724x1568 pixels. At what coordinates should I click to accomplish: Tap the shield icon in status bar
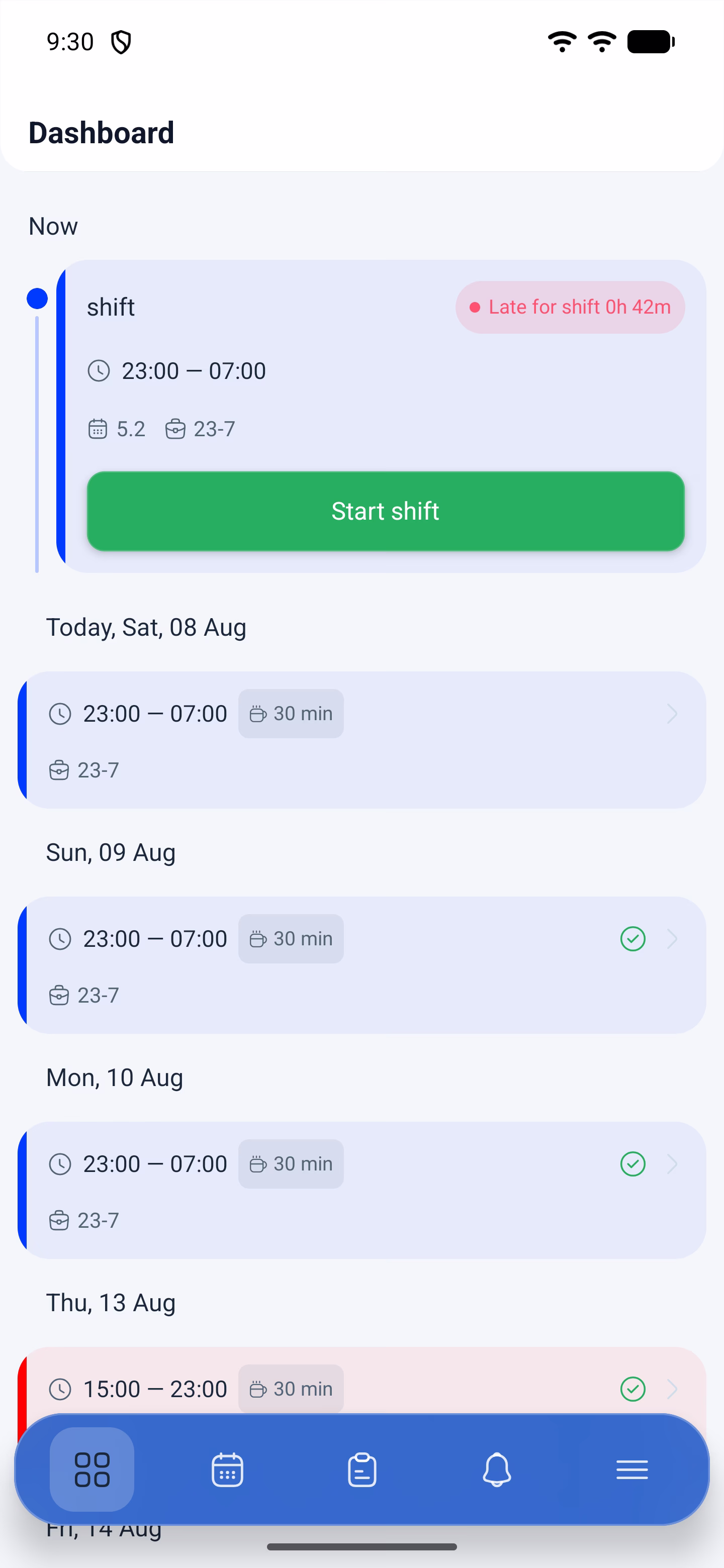(121, 42)
